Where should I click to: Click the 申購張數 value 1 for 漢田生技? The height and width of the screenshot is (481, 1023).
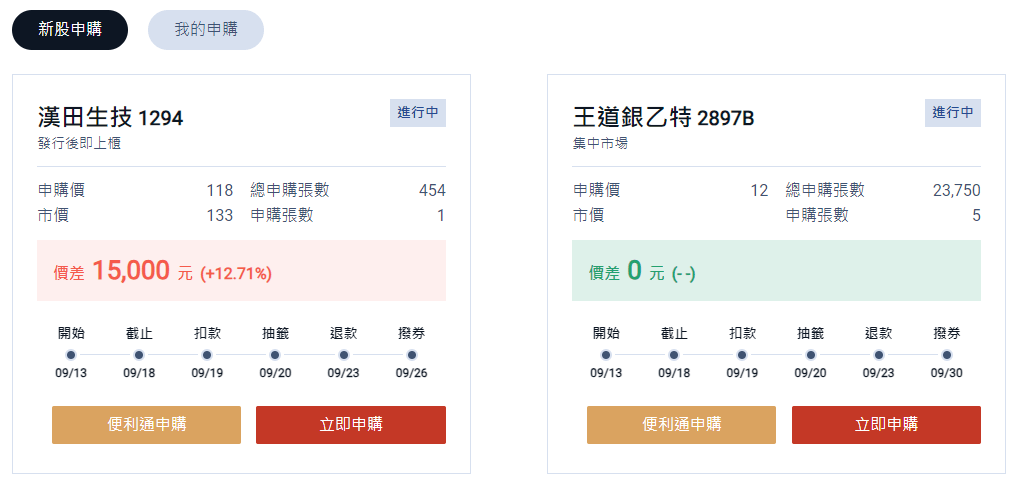tap(441, 215)
